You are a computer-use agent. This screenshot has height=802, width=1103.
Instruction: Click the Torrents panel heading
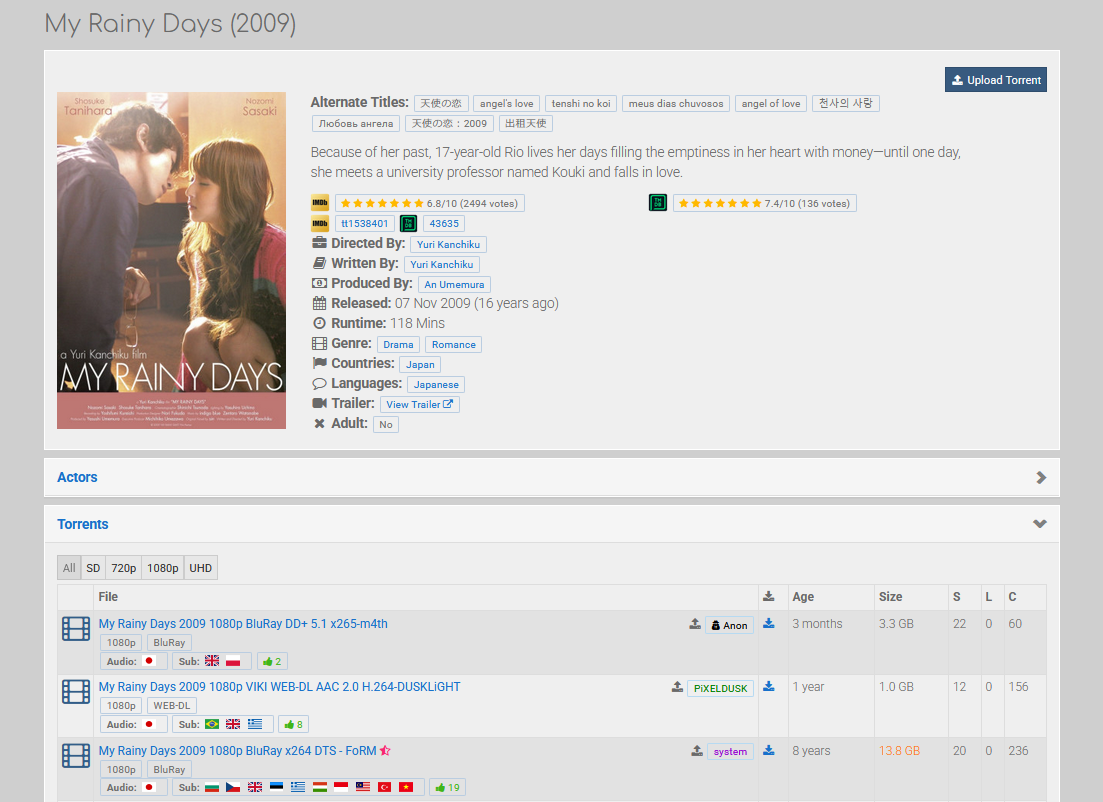coord(83,524)
